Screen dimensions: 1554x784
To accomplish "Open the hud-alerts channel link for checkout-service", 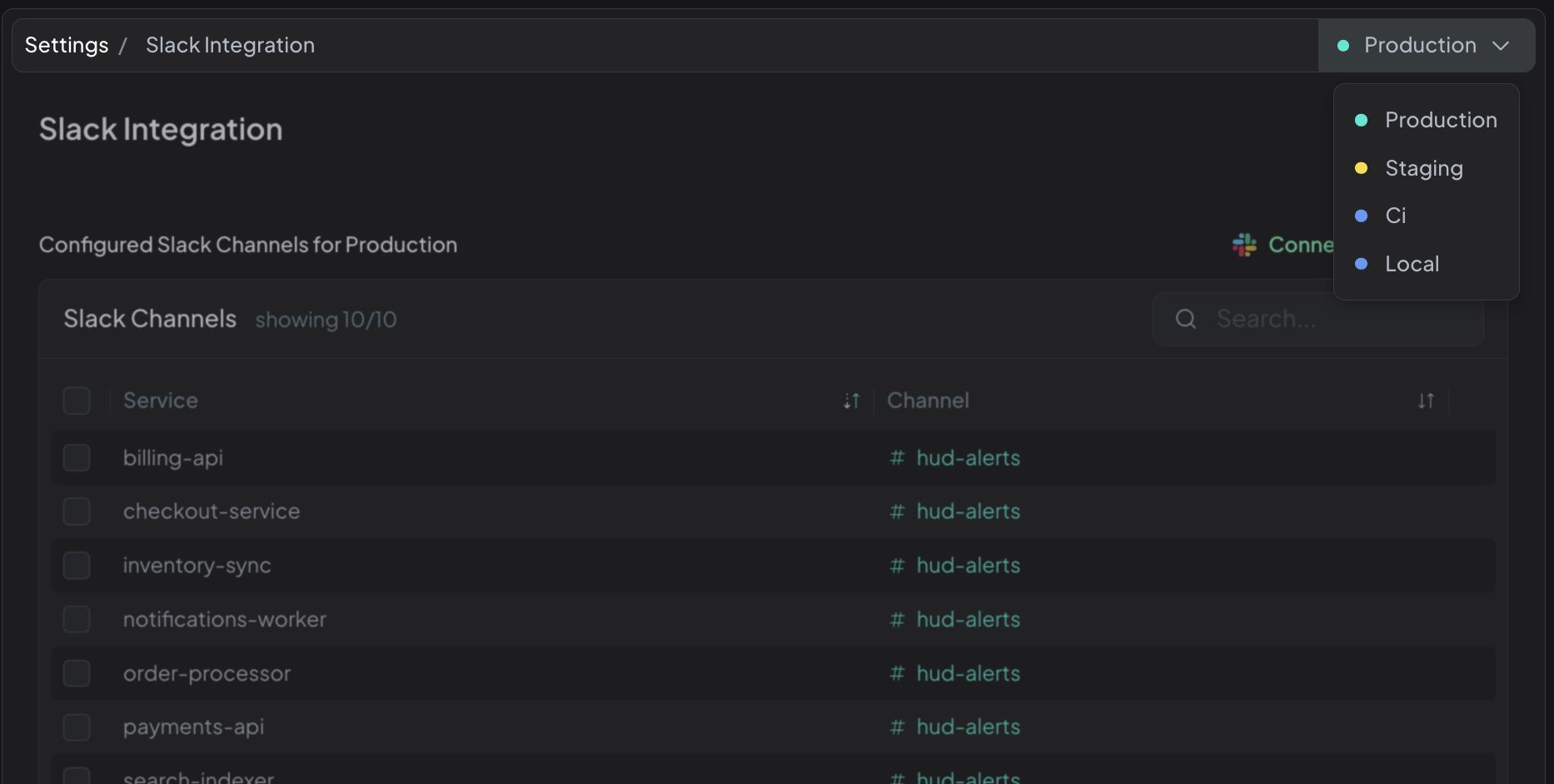I will [968, 511].
